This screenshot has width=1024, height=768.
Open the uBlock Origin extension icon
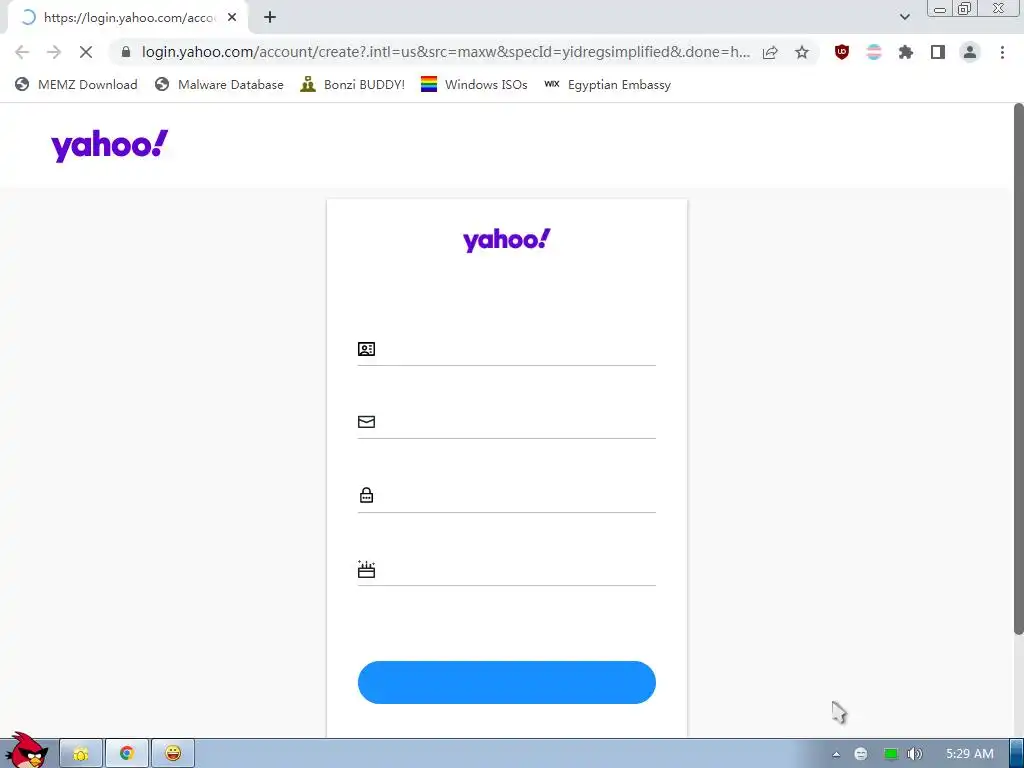(x=842, y=52)
